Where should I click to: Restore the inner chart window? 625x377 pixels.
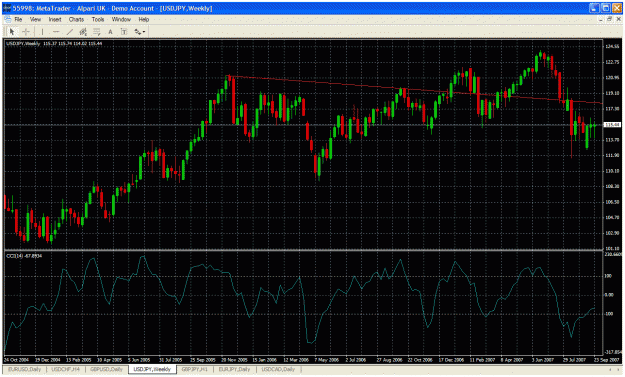point(609,19)
